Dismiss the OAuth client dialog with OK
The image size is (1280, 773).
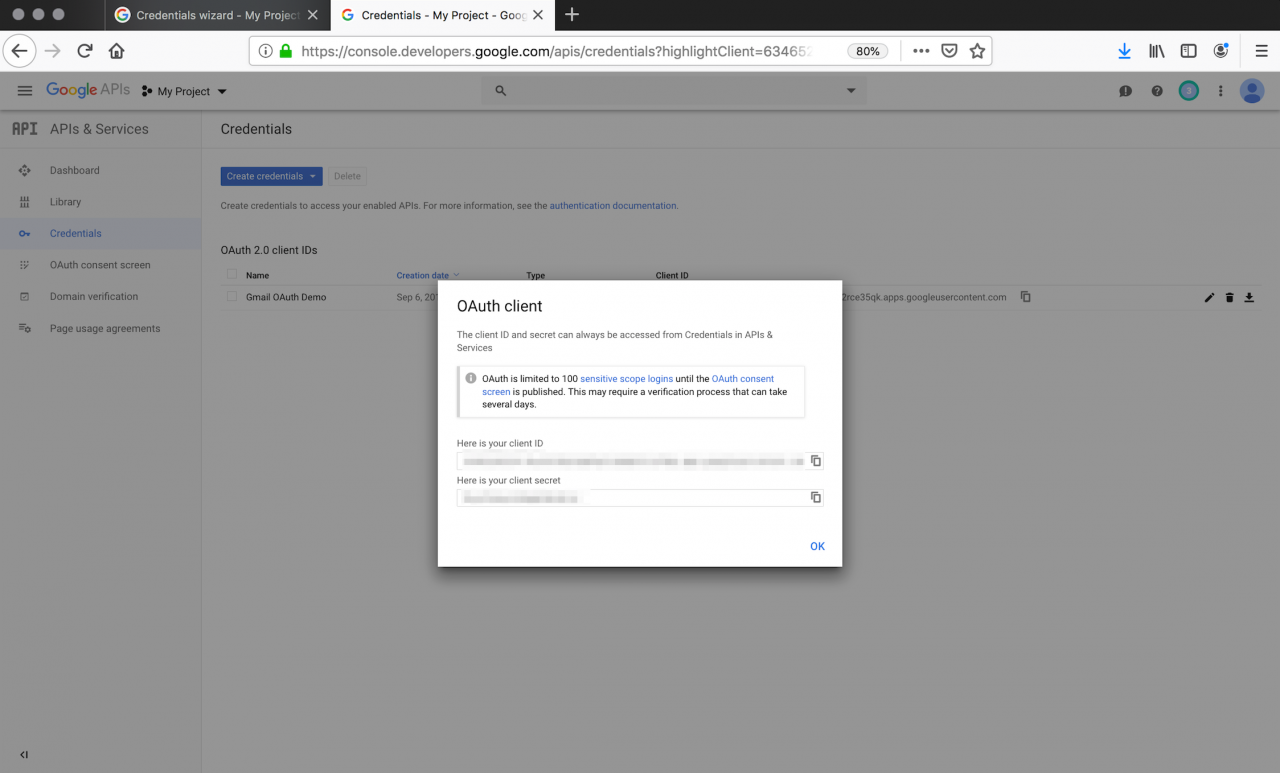(x=817, y=546)
